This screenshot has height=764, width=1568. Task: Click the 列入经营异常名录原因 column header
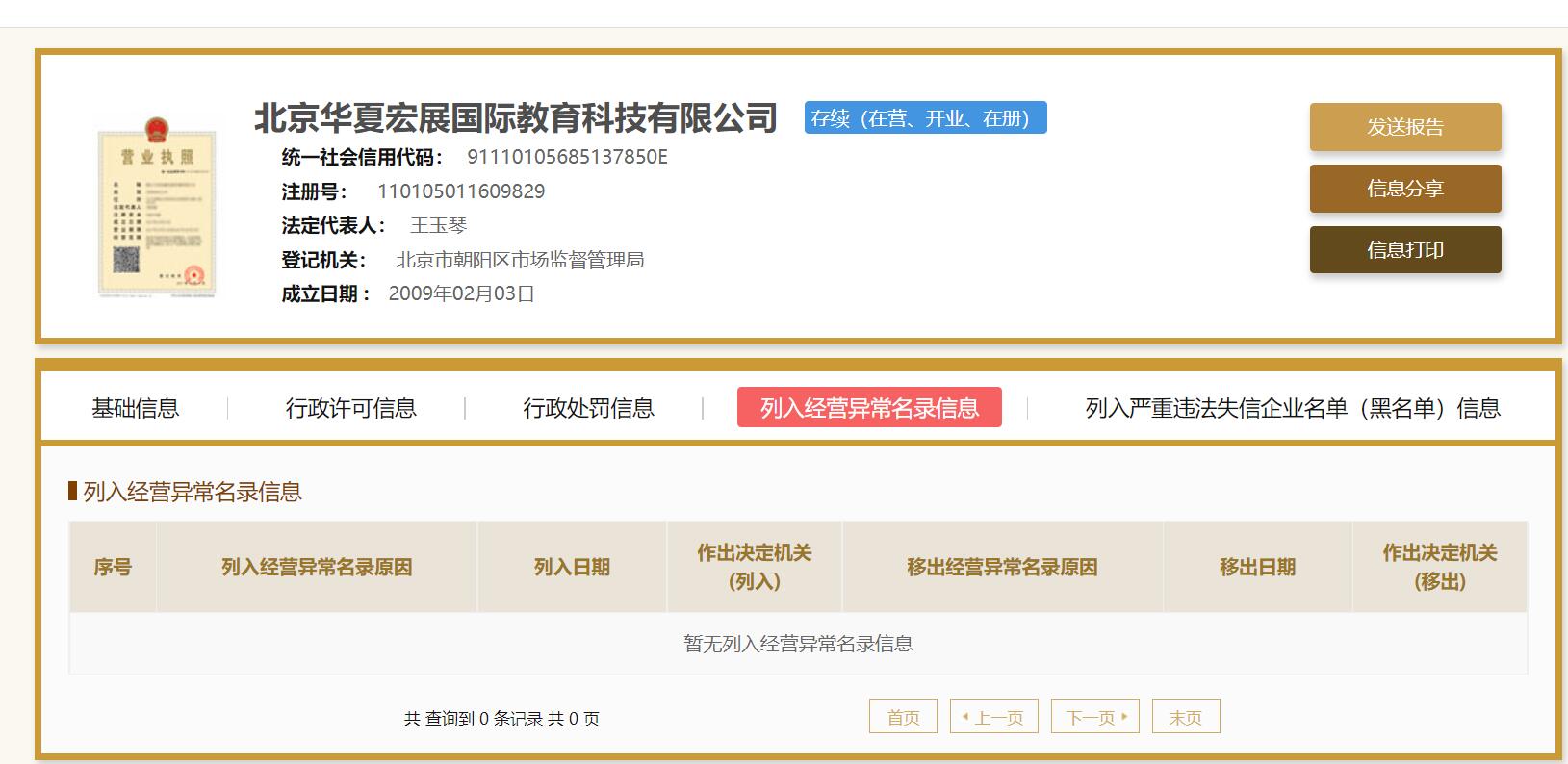317,567
